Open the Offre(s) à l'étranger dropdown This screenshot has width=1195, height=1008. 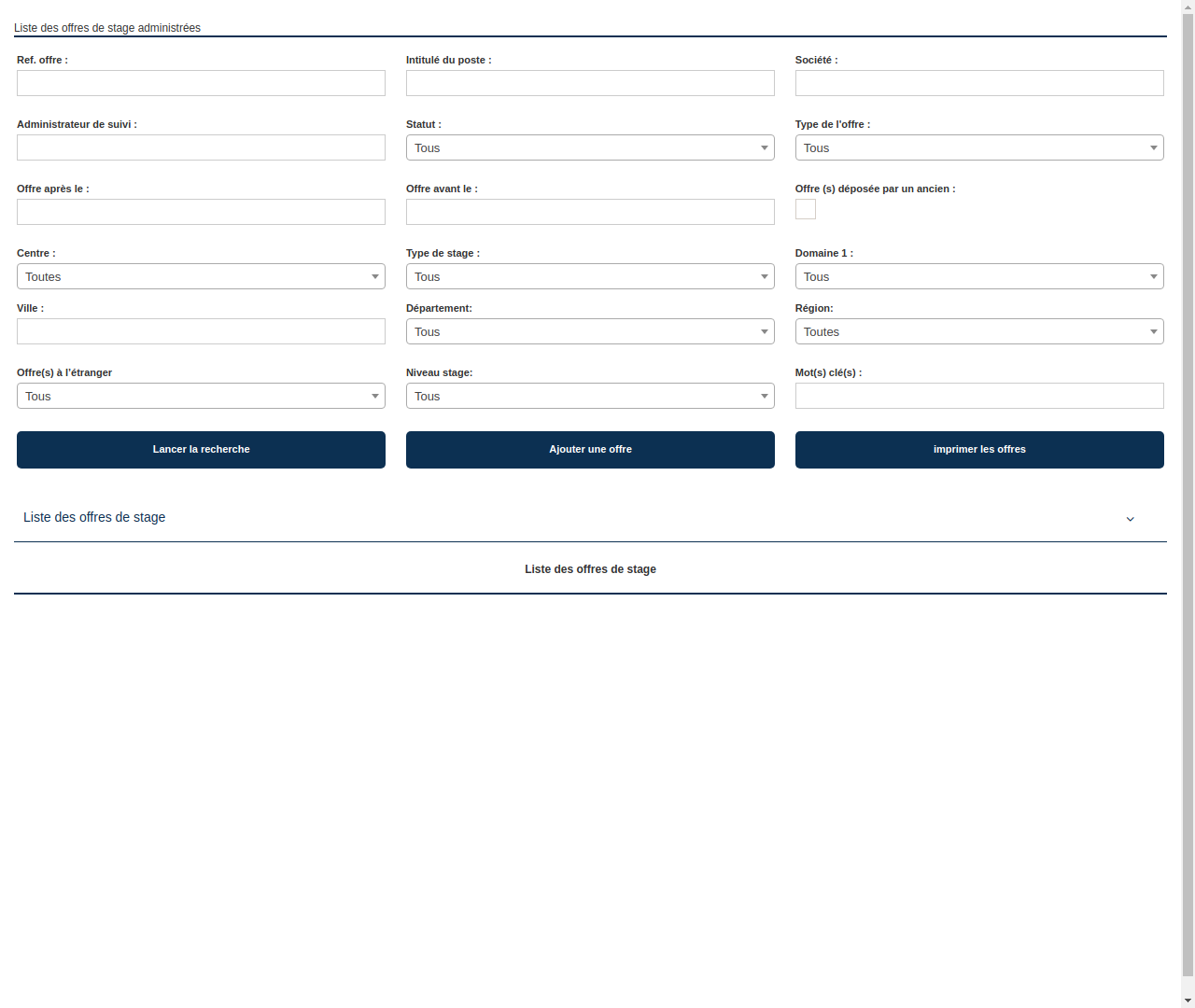click(x=201, y=396)
